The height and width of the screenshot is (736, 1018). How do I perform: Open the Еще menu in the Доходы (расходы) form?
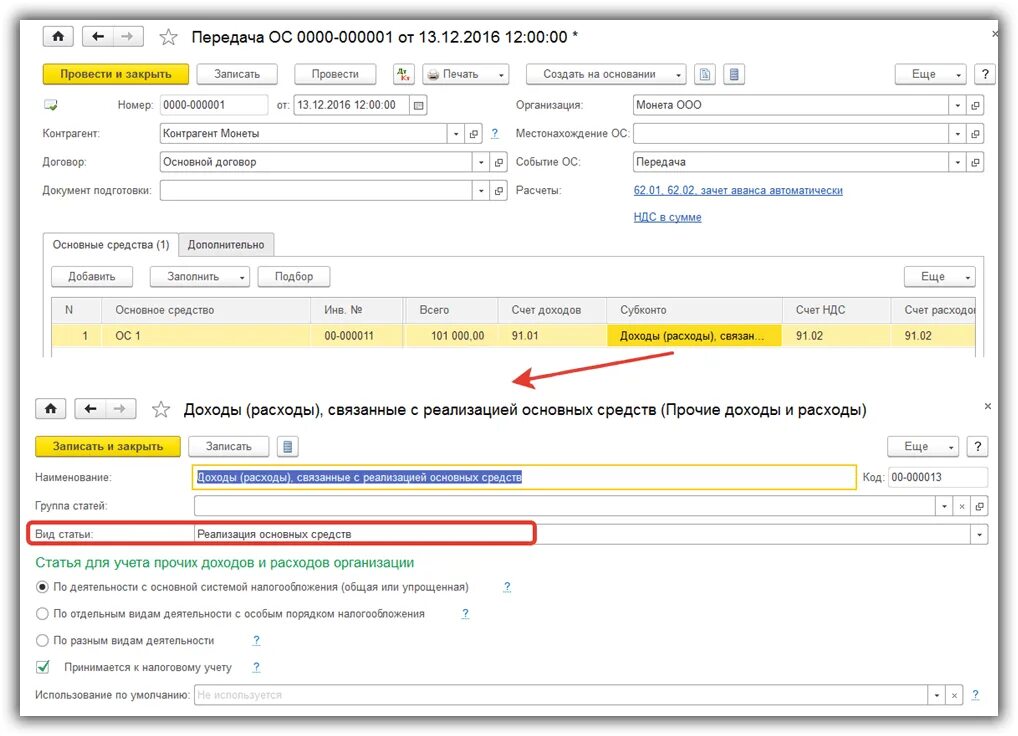coord(923,447)
